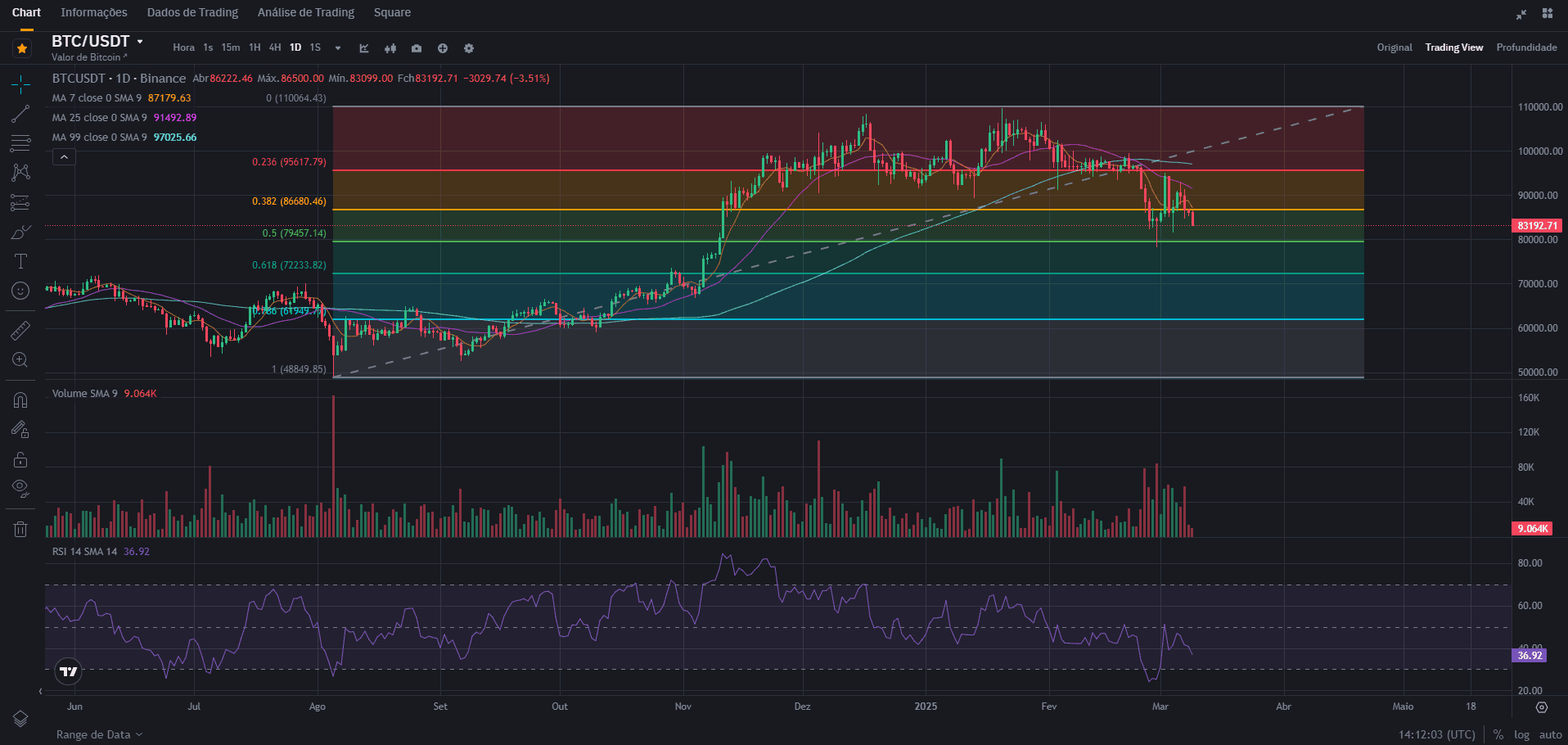Open the Análise de Trading tab

(306, 12)
